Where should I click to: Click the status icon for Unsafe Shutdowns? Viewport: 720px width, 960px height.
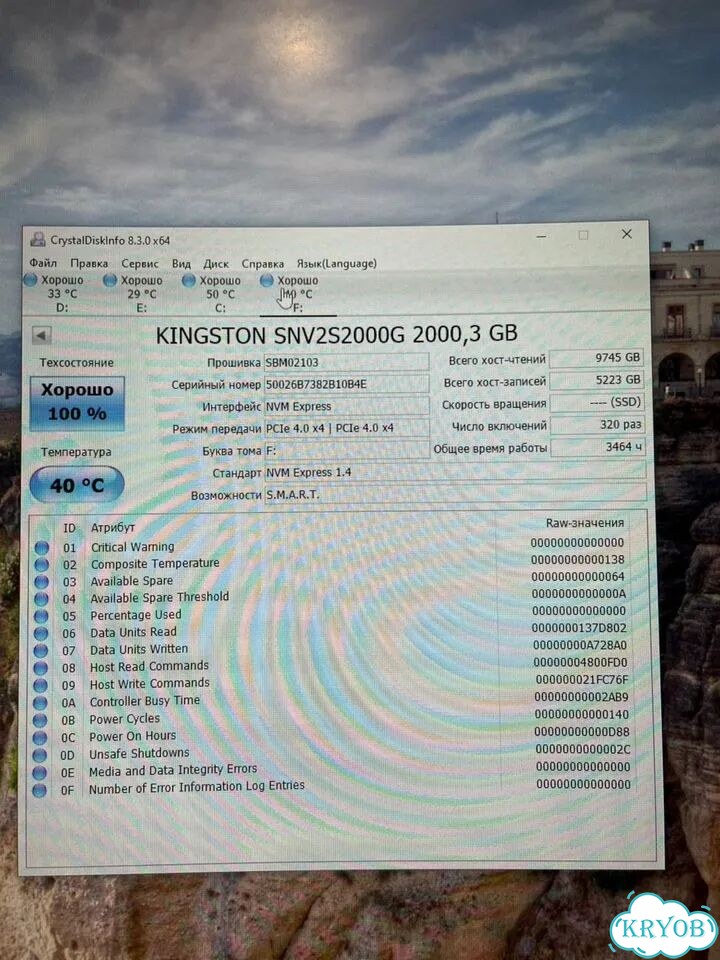pyautogui.click(x=40, y=756)
